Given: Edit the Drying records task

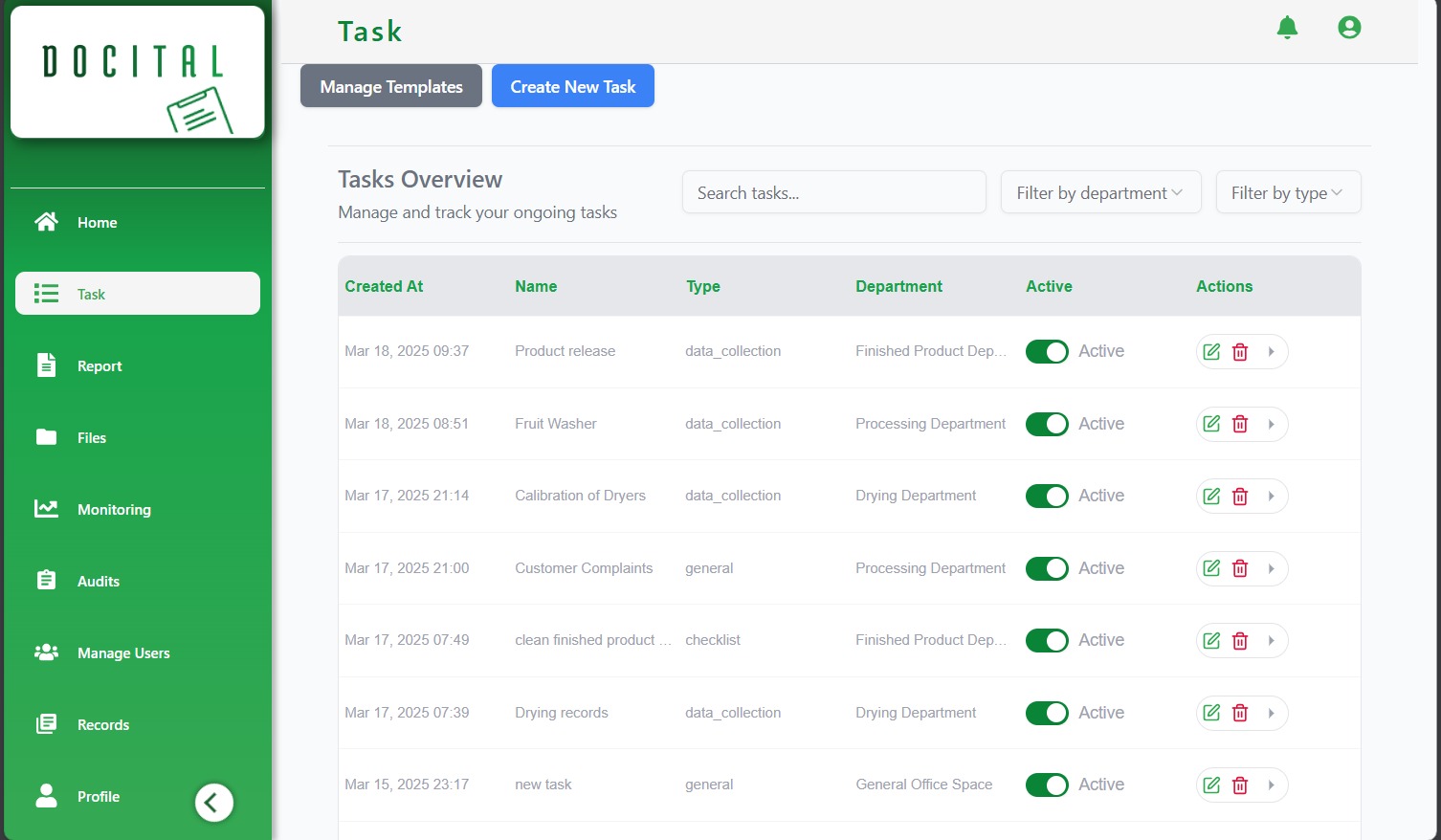Looking at the screenshot, I should click(1211, 713).
